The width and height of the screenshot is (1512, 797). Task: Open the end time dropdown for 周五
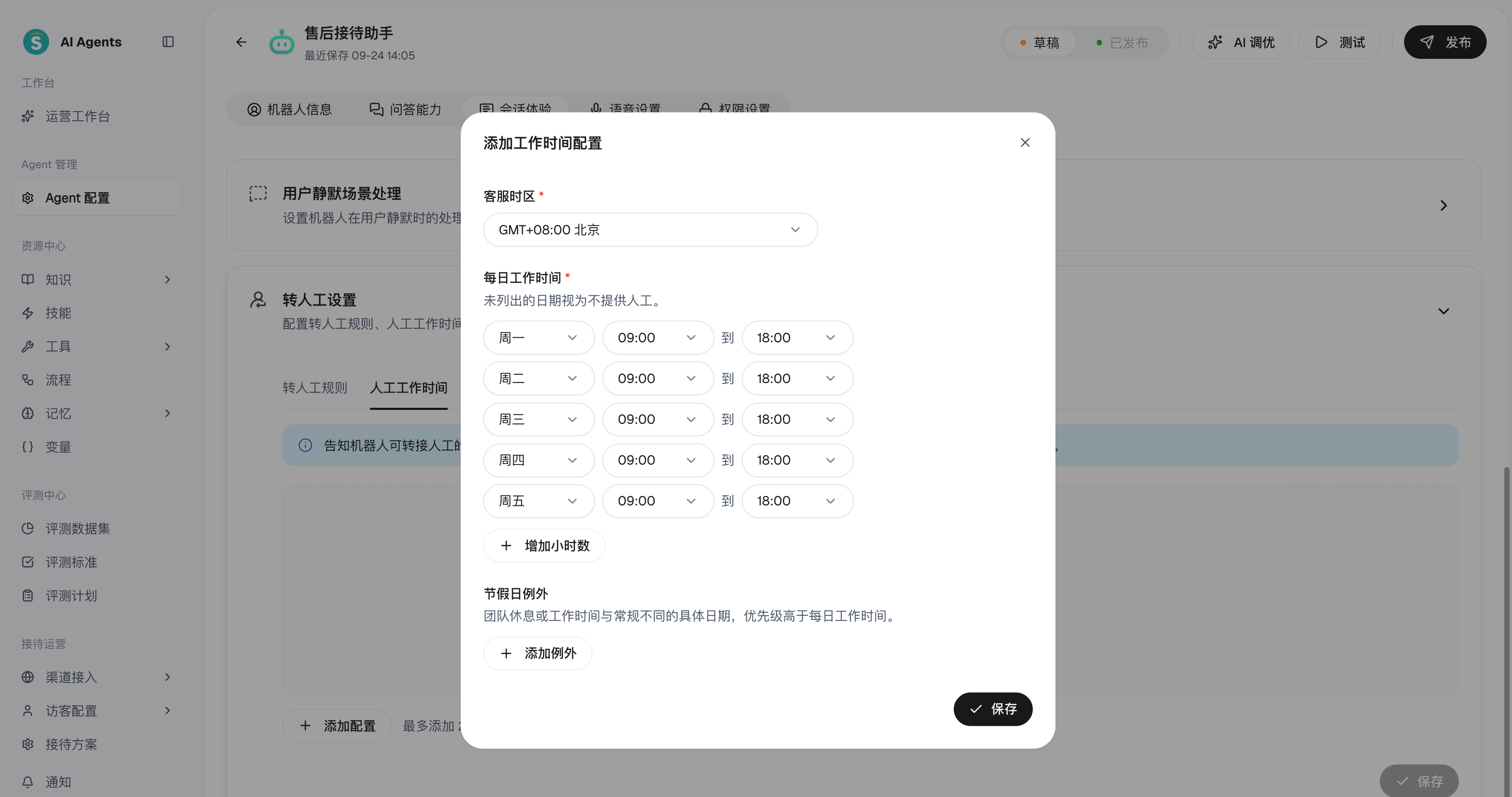tap(797, 501)
